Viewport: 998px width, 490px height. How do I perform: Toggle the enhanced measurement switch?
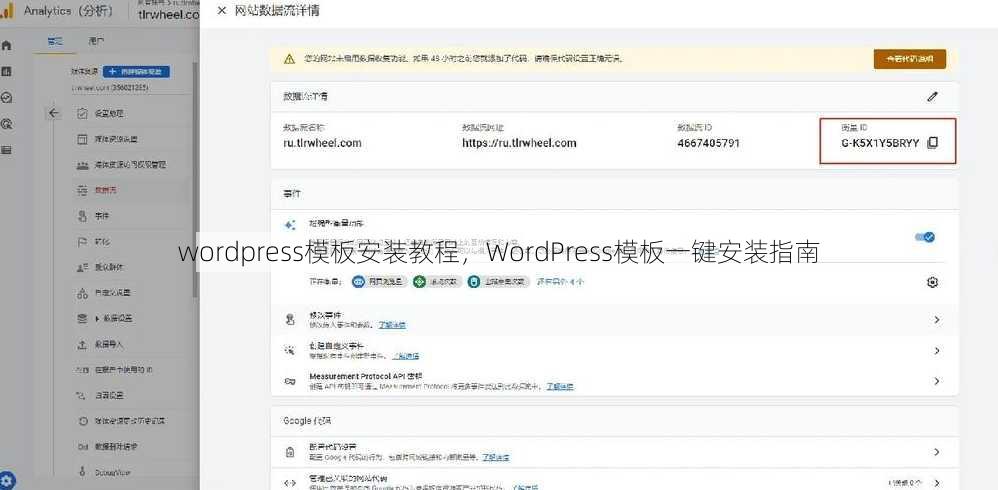pos(925,237)
